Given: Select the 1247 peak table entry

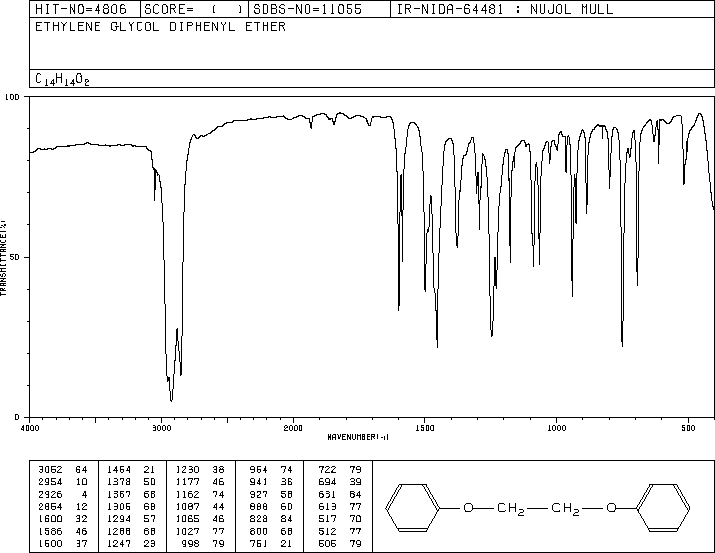Looking at the screenshot, I should (131, 543).
